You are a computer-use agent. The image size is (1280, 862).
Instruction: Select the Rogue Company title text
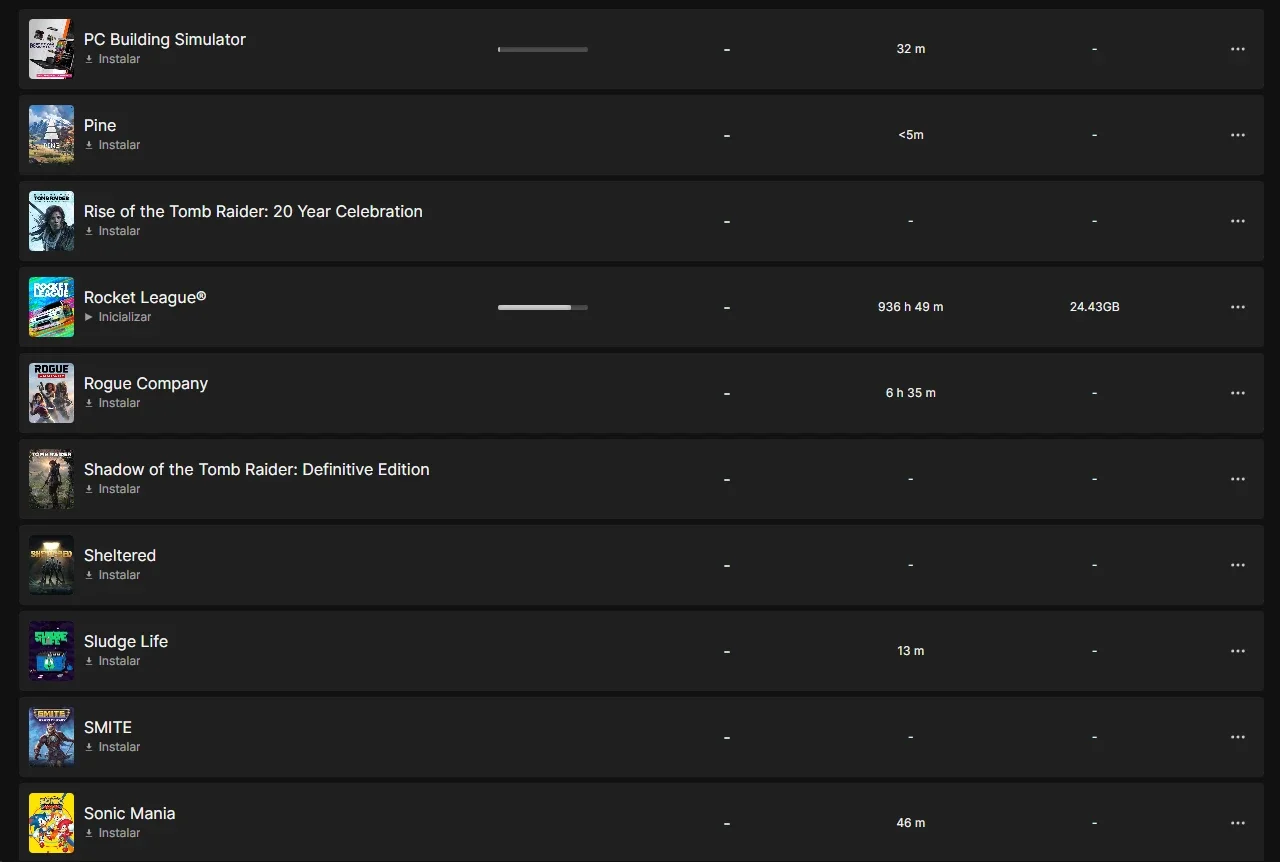pos(146,383)
